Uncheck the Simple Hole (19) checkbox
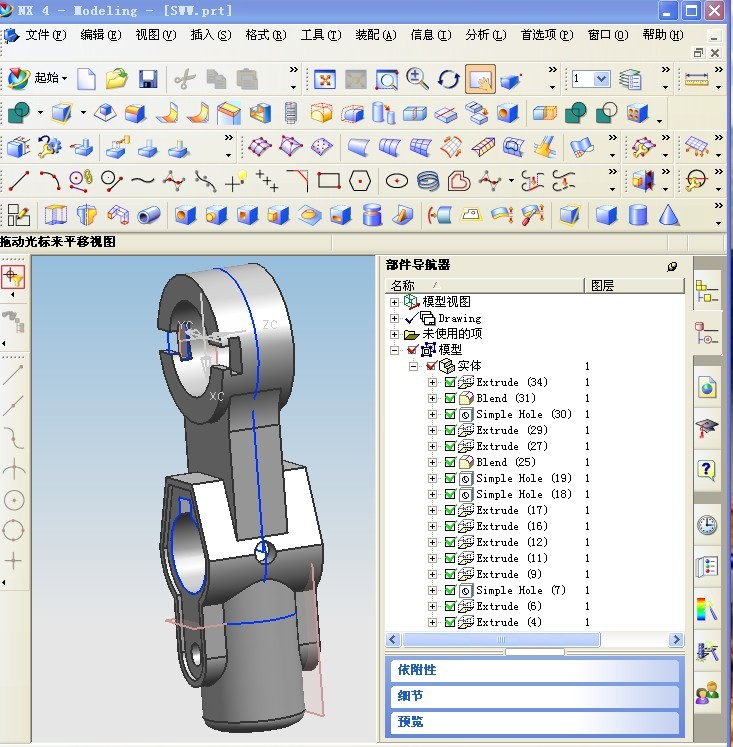 pos(450,478)
